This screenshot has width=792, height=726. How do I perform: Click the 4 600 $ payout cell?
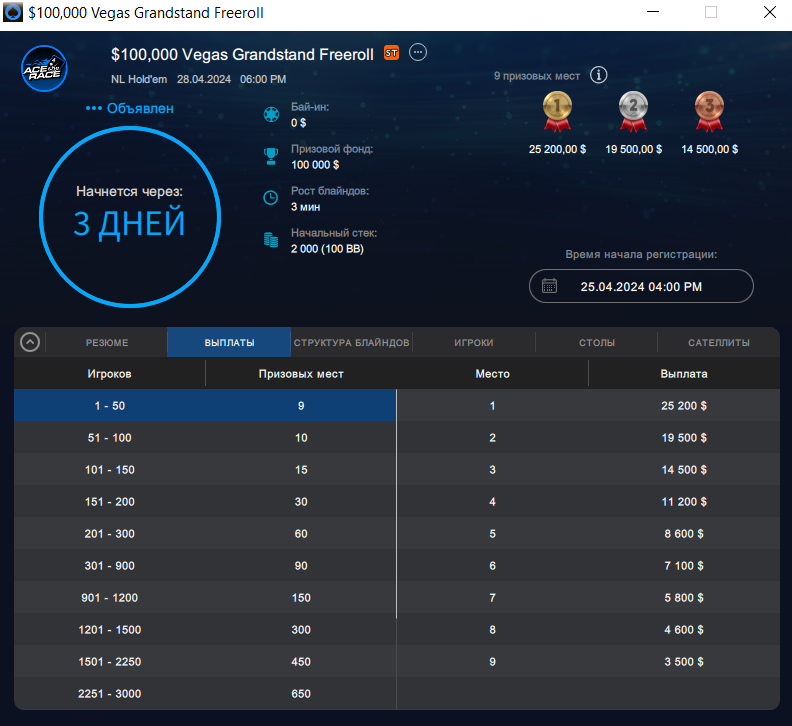tap(684, 630)
